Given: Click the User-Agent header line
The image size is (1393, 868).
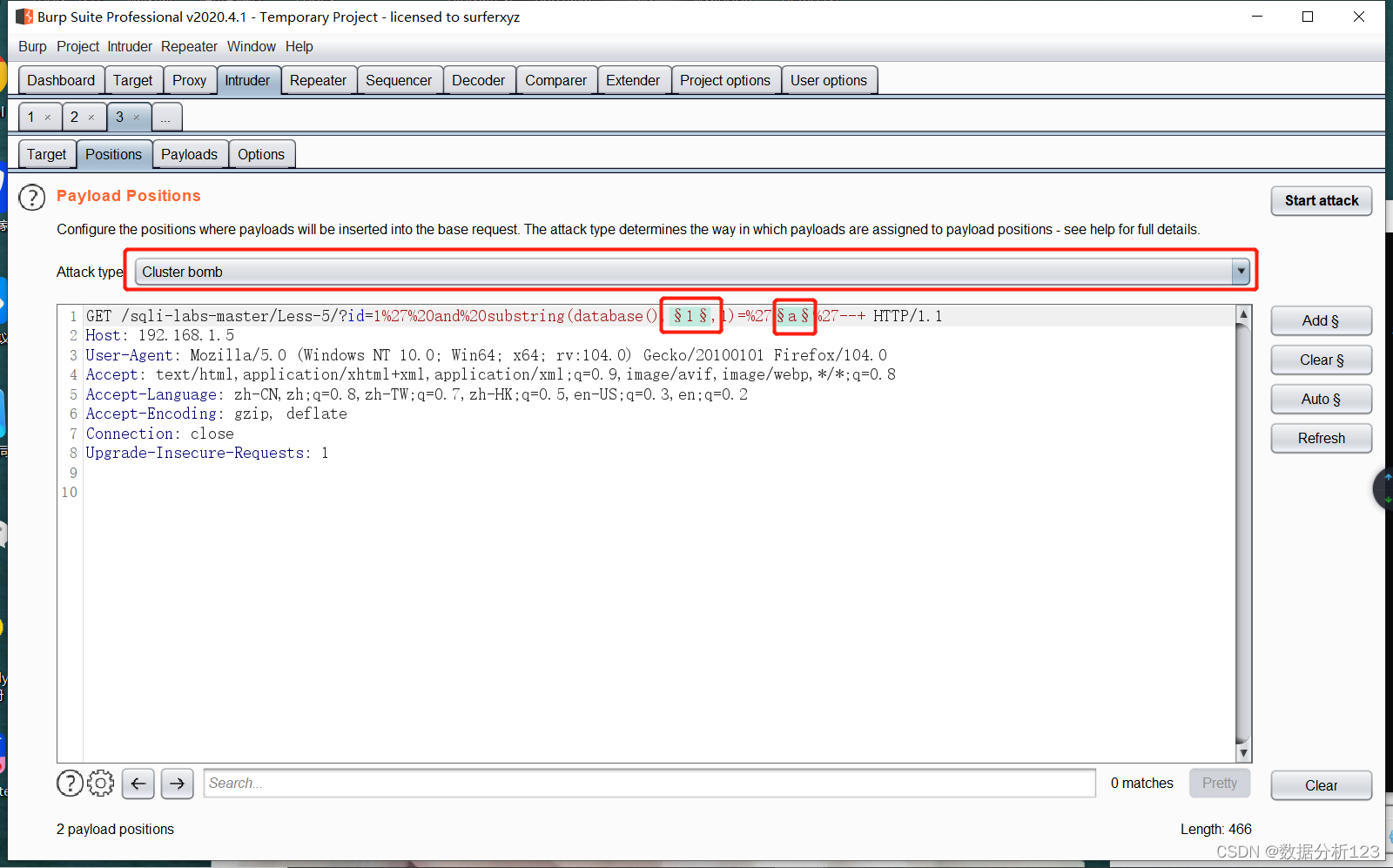Looking at the screenshot, I should coord(487,355).
